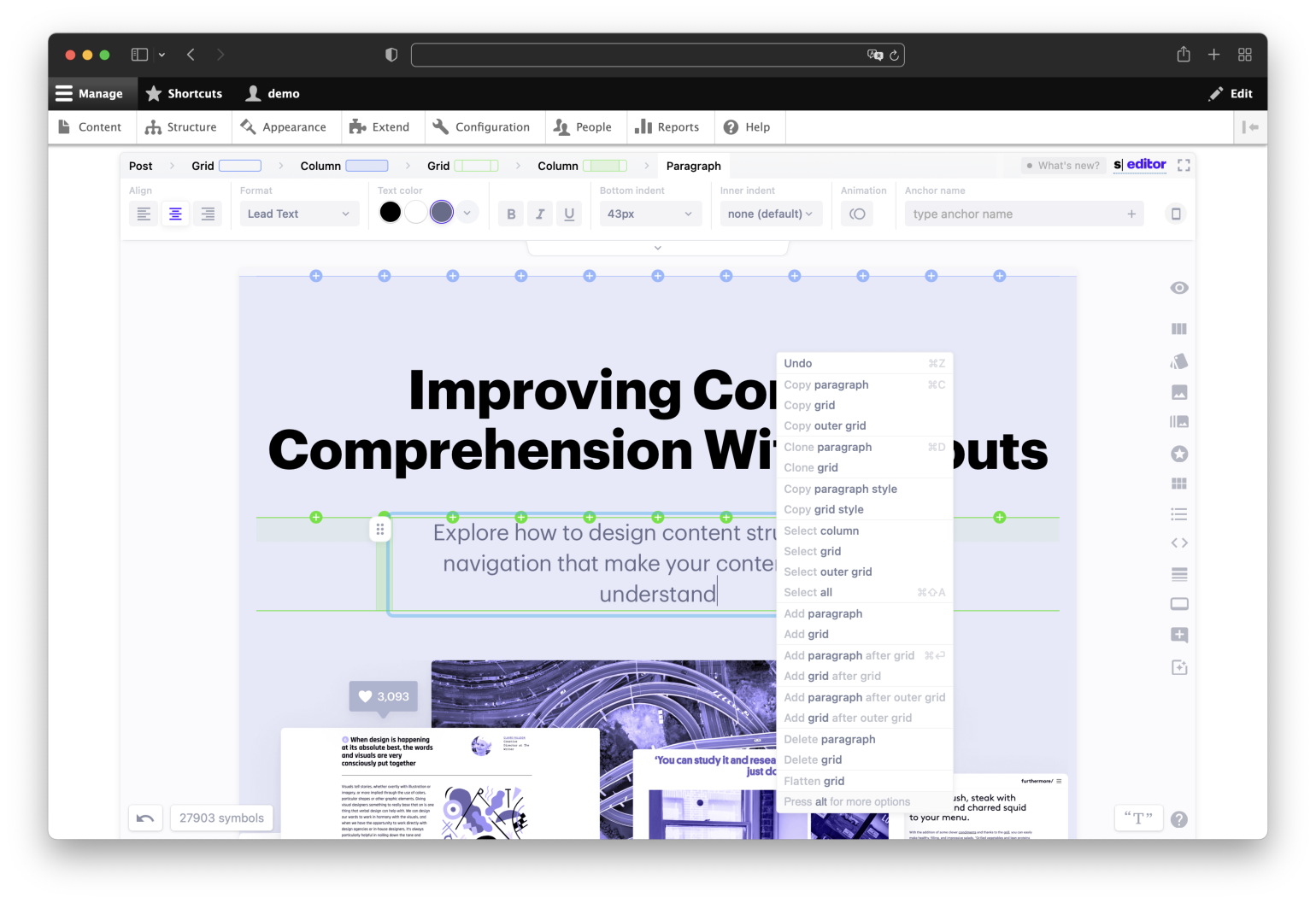Open the Format dropdown showing Lead Text

point(298,214)
